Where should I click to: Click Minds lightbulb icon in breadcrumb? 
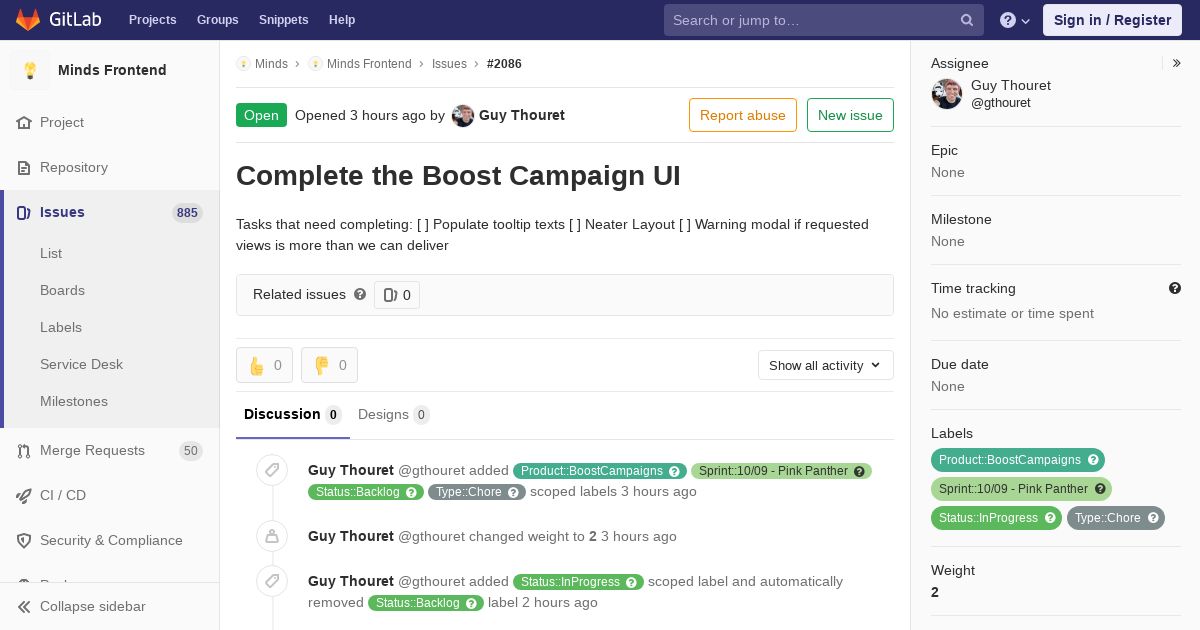tap(243, 63)
